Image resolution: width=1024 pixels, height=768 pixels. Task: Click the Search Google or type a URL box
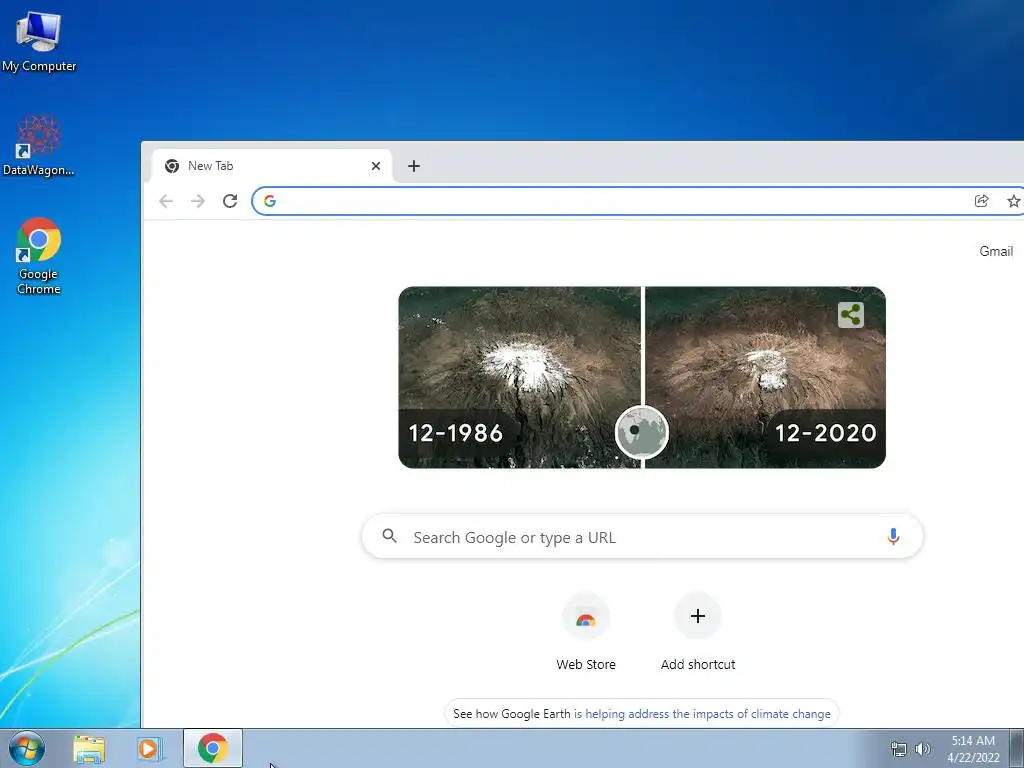(642, 537)
